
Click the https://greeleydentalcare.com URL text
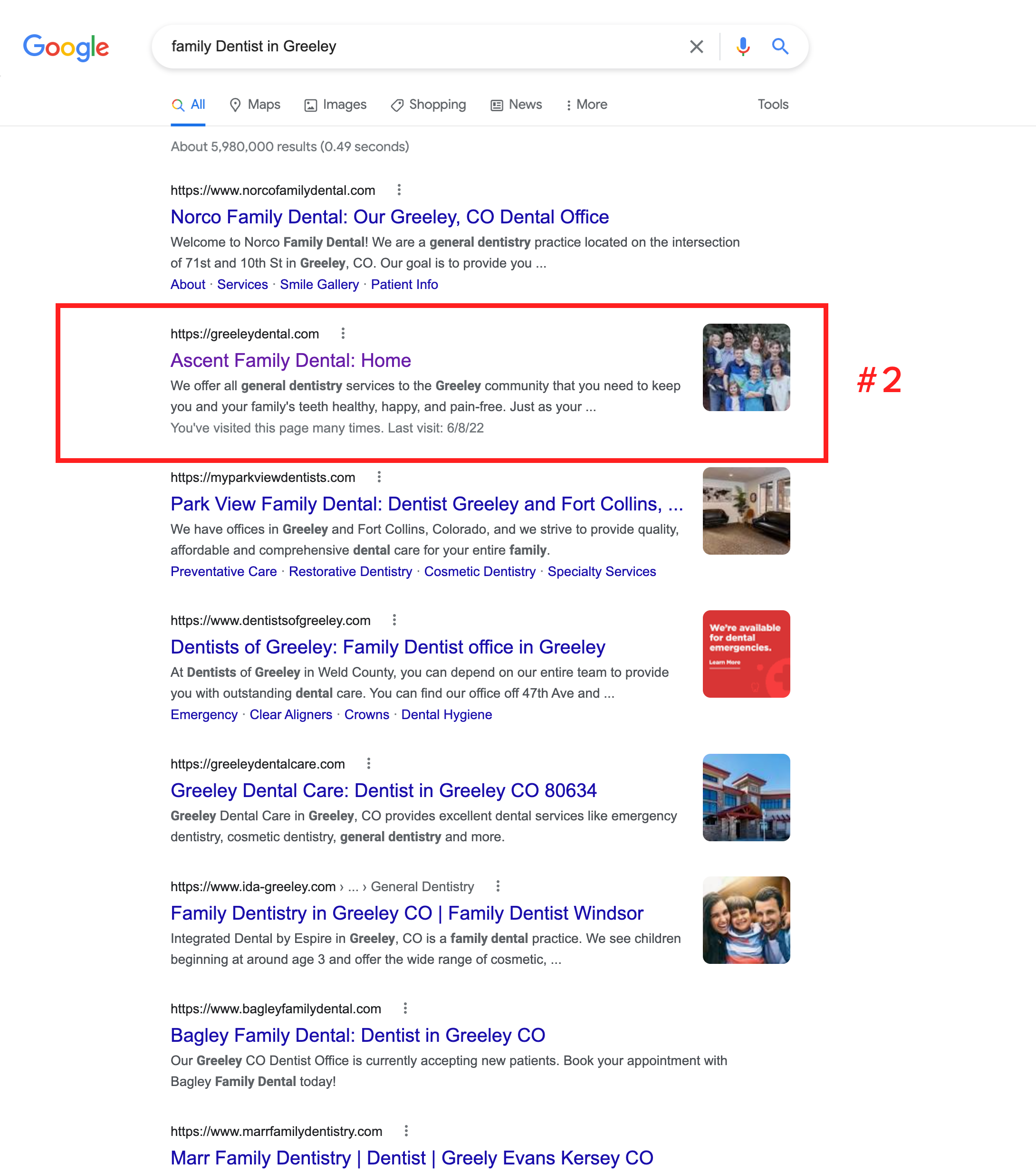(258, 764)
